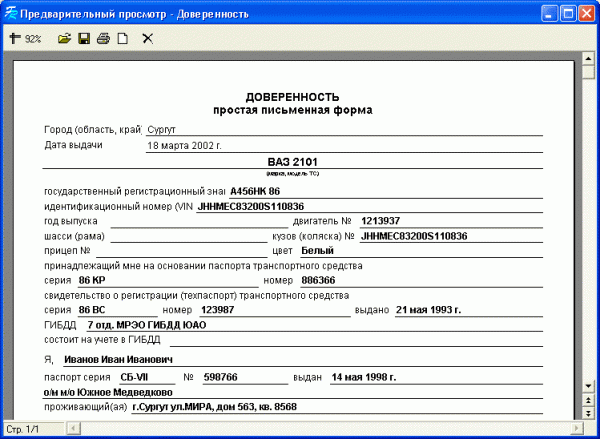This screenshot has height=439, width=600.
Task: Click the name 'Иванов Иван Иванович'
Action: click(x=117, y=358)
